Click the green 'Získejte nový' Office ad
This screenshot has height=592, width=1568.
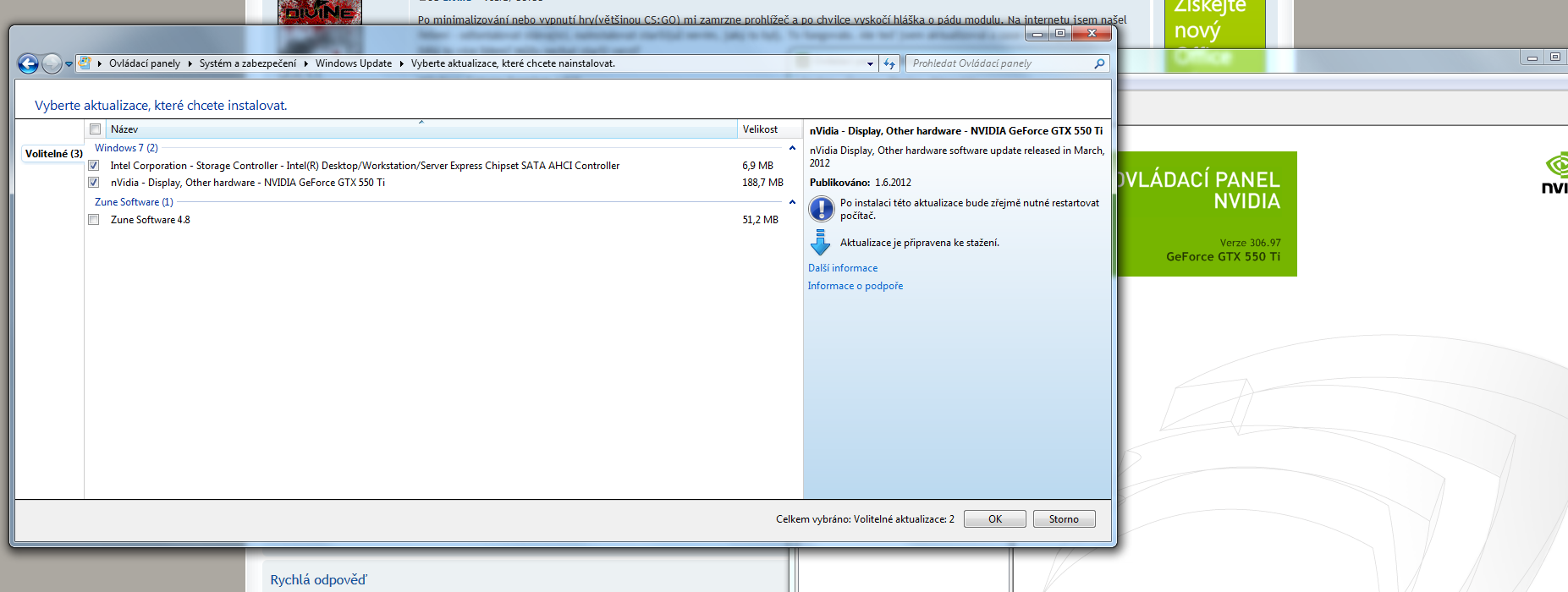point(1213,34)
